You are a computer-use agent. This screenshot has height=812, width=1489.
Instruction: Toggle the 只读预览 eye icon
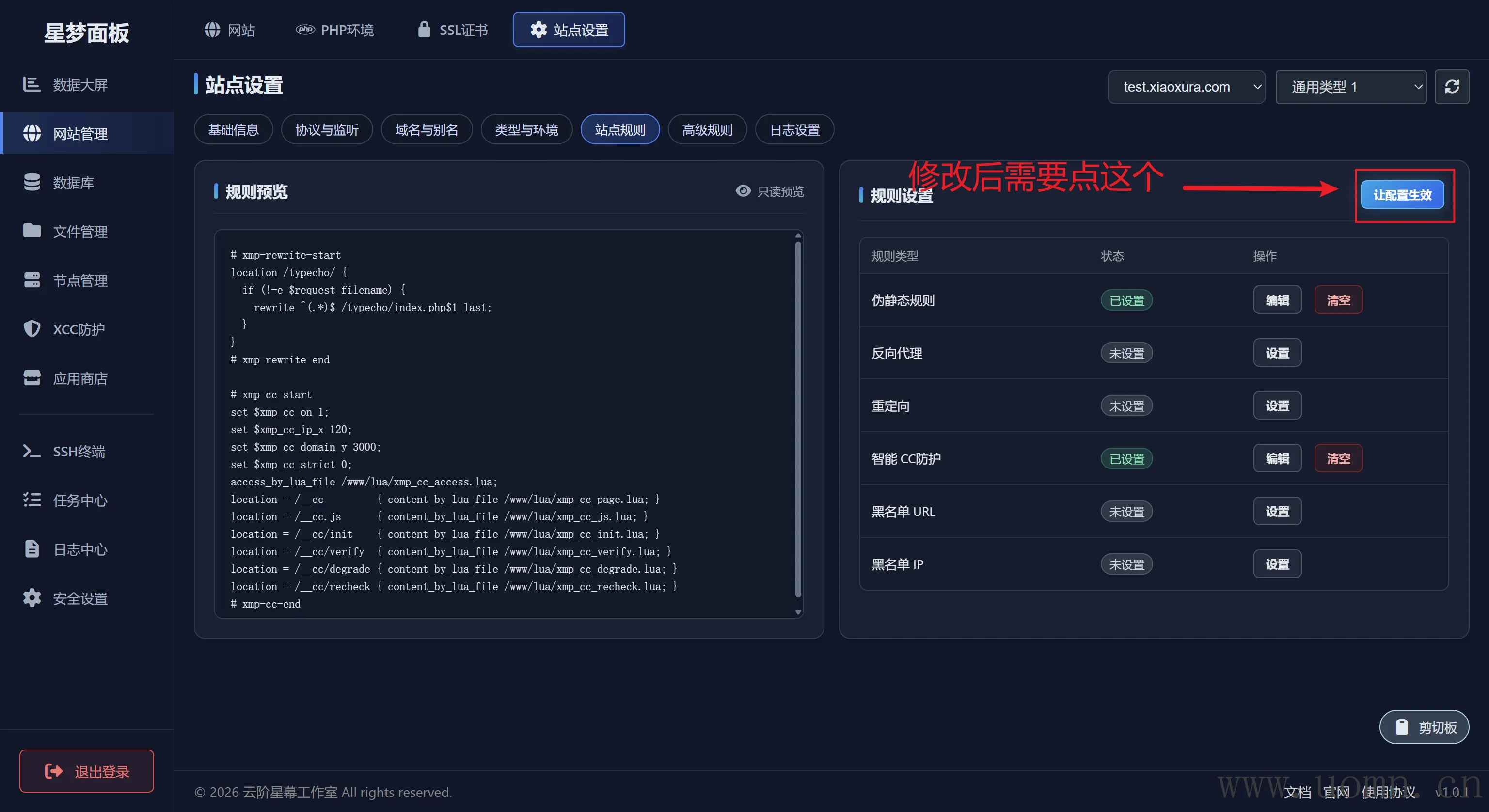(x=743, y=191)
